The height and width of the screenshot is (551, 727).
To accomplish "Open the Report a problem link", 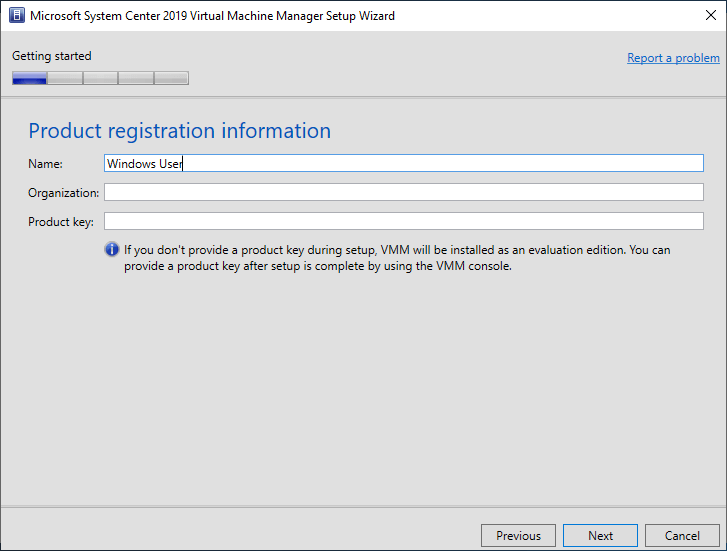I will click(673, 58).
